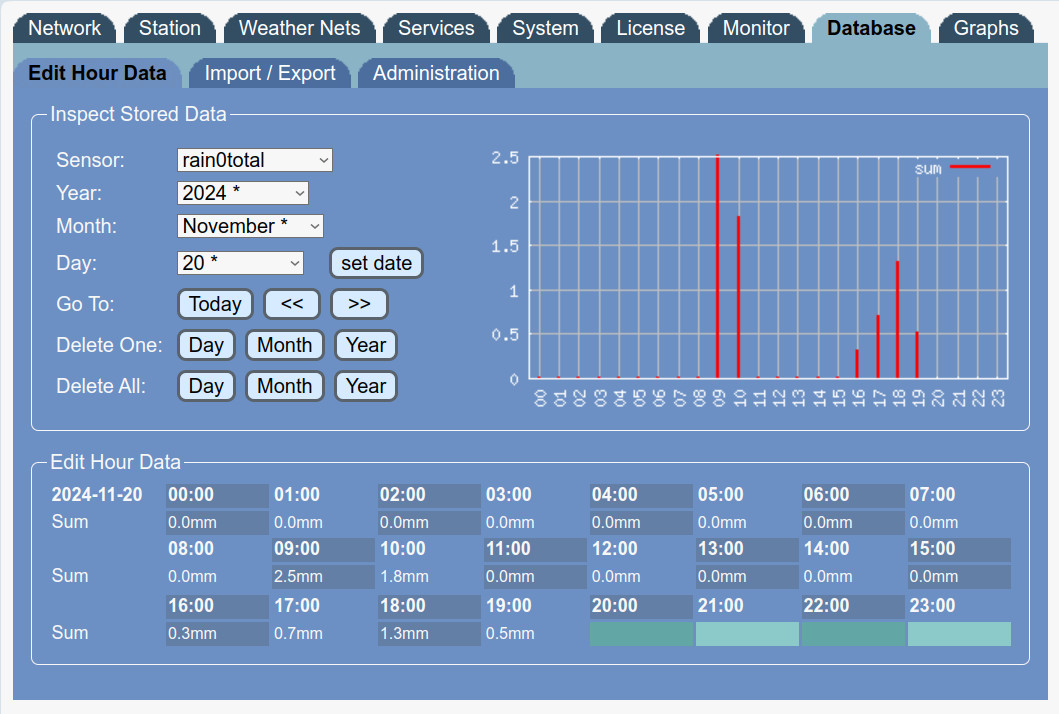
Task: Edit the 0.7mm value at 17:00
Action: [x=324, y=634]
